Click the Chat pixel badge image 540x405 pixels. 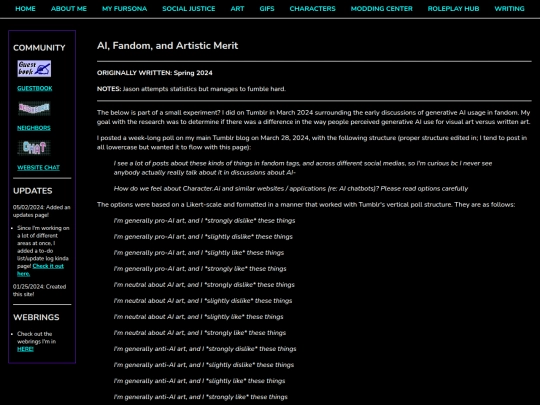coord(34,148)
